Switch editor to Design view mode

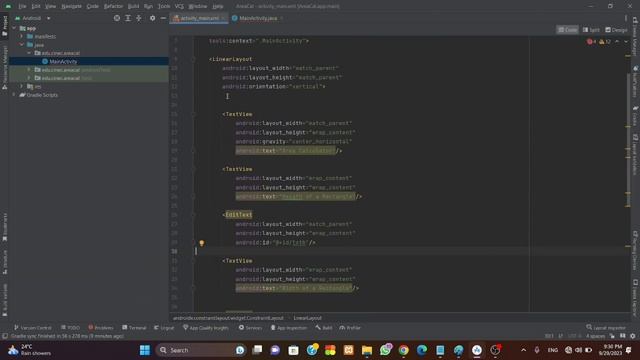616,30
